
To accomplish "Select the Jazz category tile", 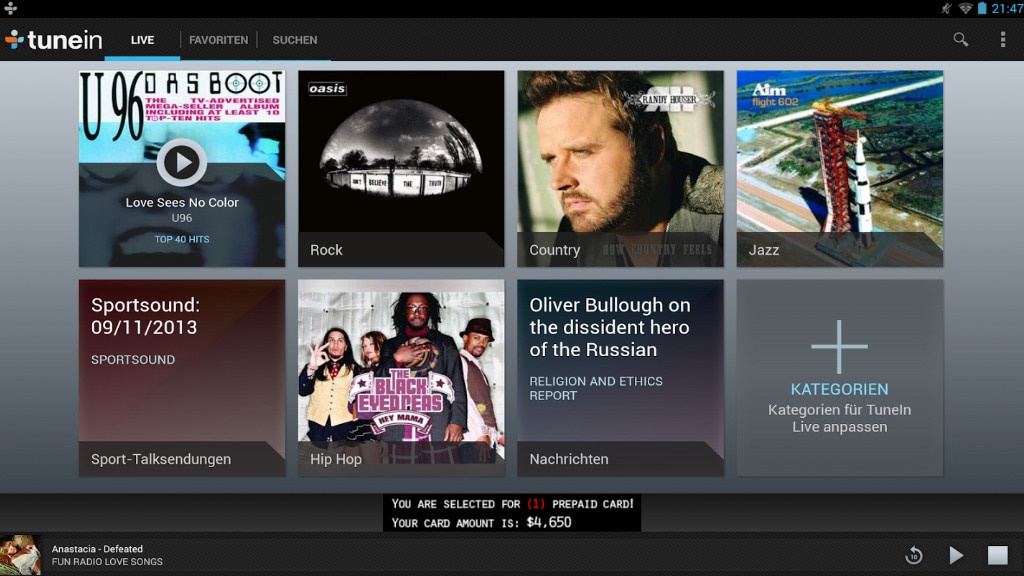I will point(839,168).
